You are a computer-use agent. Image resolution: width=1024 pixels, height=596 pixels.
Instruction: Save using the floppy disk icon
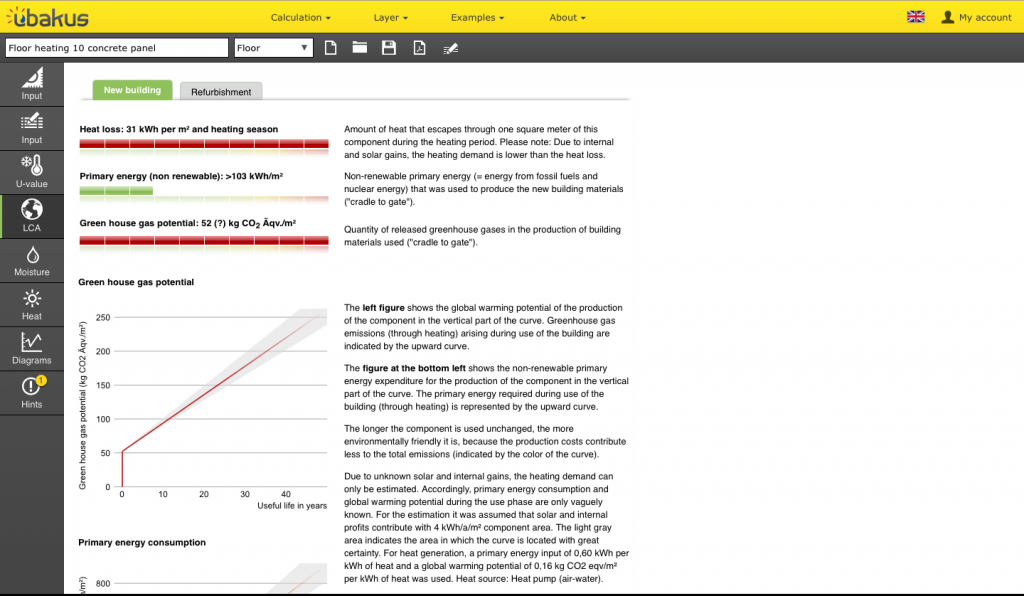click(x=389, y=48)
